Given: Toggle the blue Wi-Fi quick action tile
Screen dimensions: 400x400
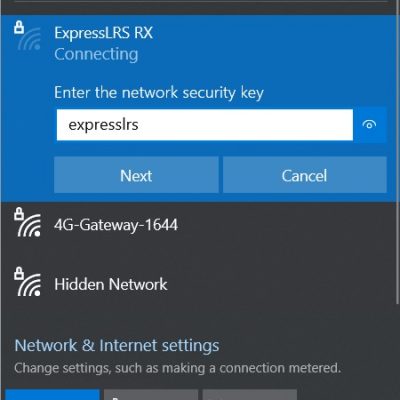Looking at the screenshot, I should pos(52,394).
